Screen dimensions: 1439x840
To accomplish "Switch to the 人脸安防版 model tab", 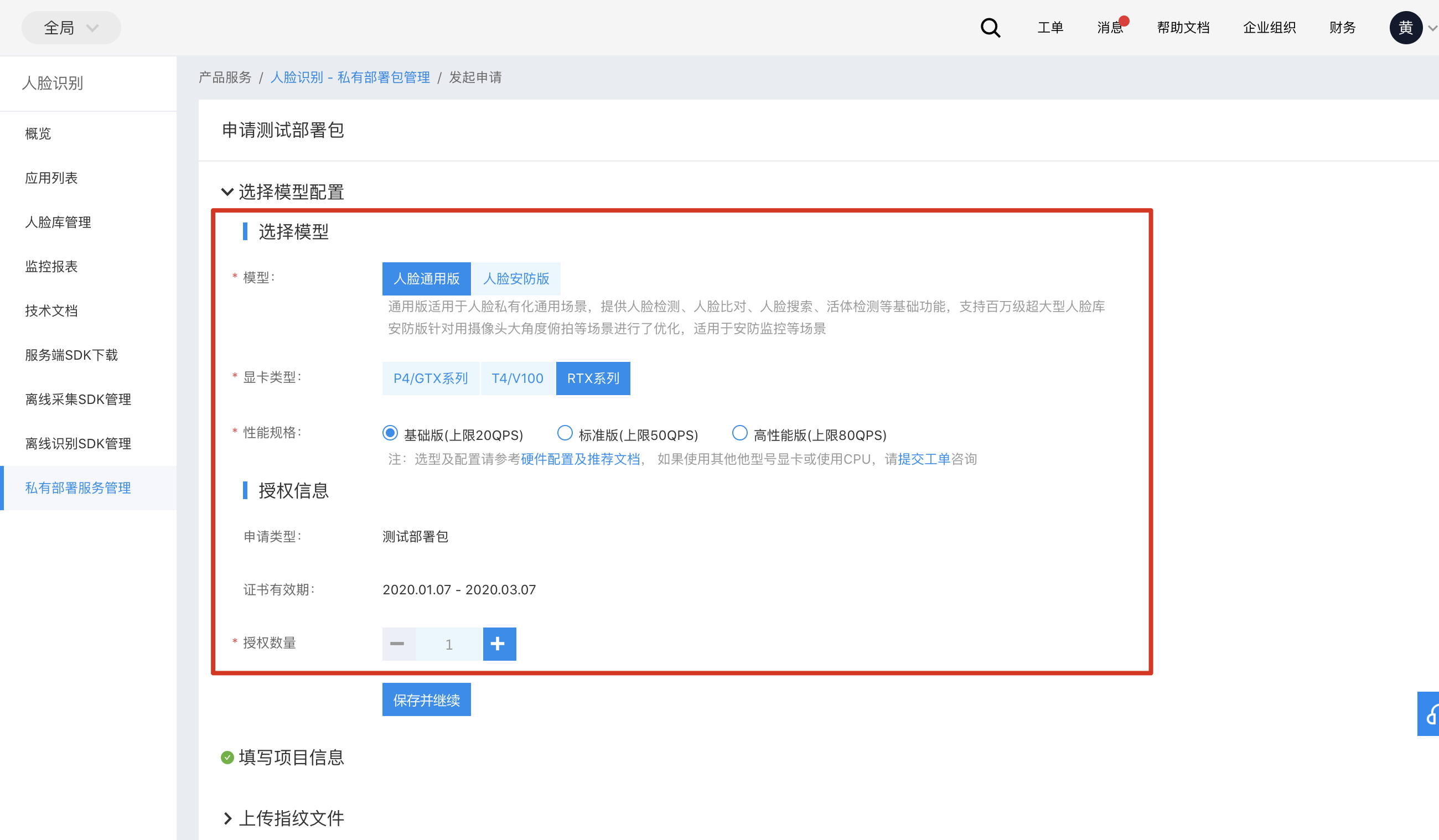I will [x=516, y=279].
